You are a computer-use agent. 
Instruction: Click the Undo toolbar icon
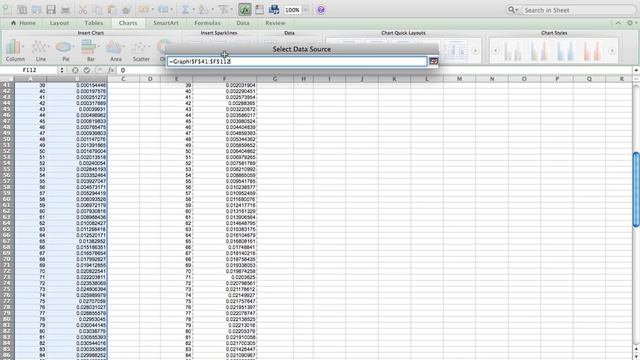click(143, 9)
